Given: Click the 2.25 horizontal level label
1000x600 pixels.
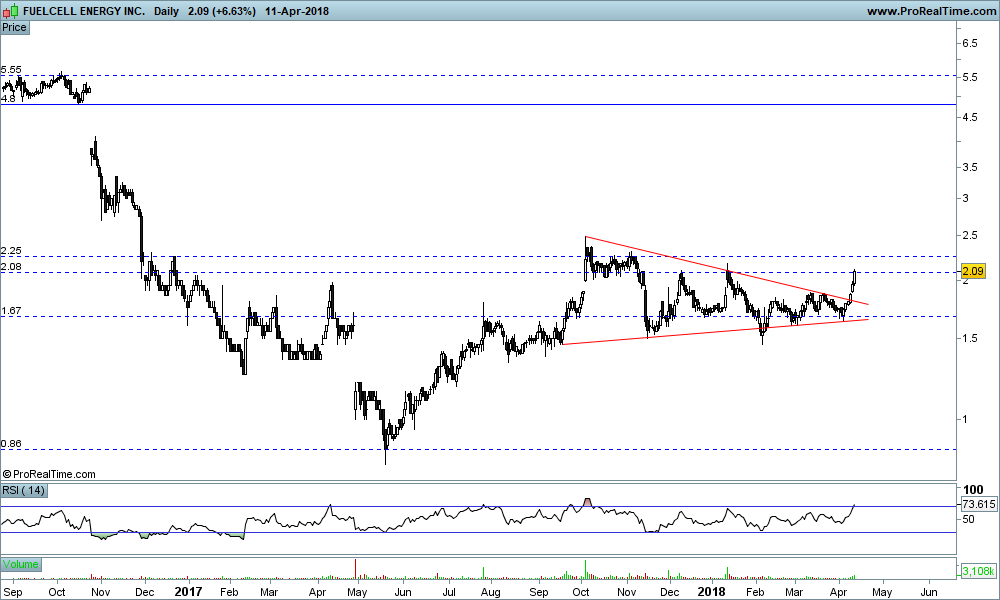Looking at the screenshot, I should (x=11, y=251).
